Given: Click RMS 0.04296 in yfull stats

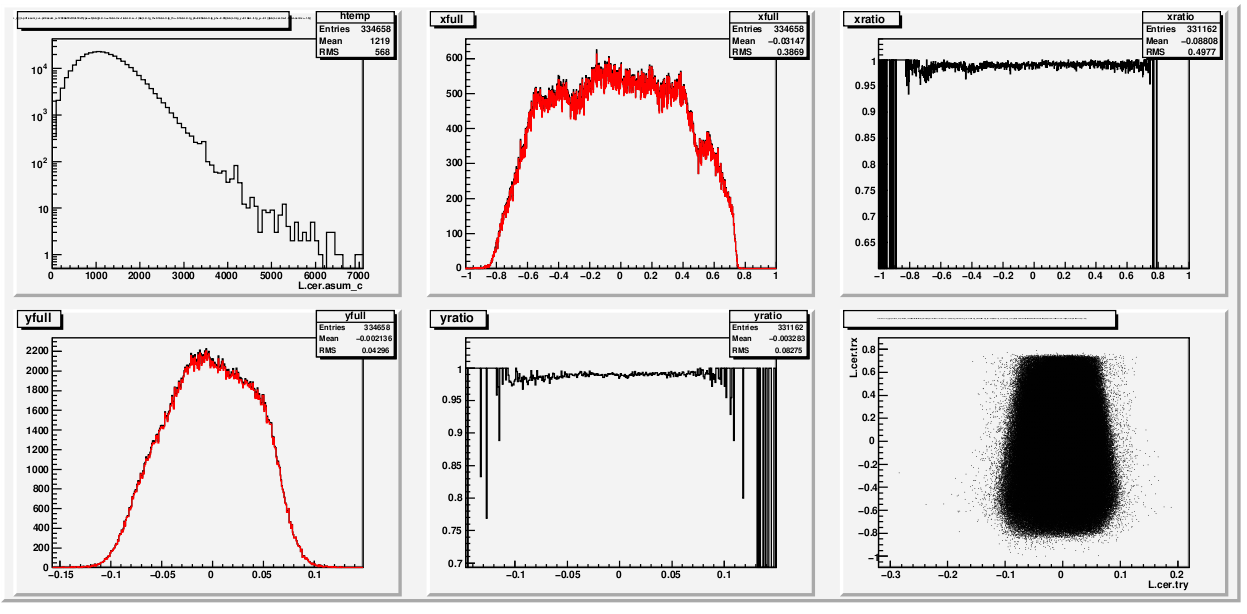Looking at the screenshot, I should click(x=356, y=352).
